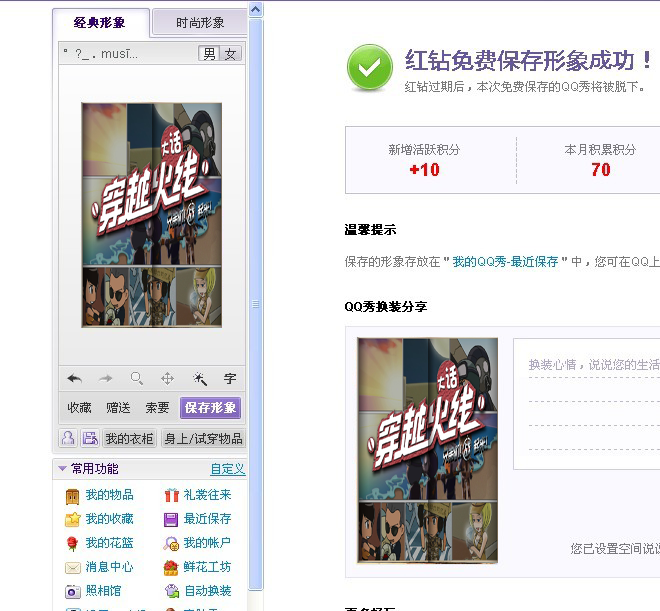Open the avatar silhouette icon button

point(68,438)
